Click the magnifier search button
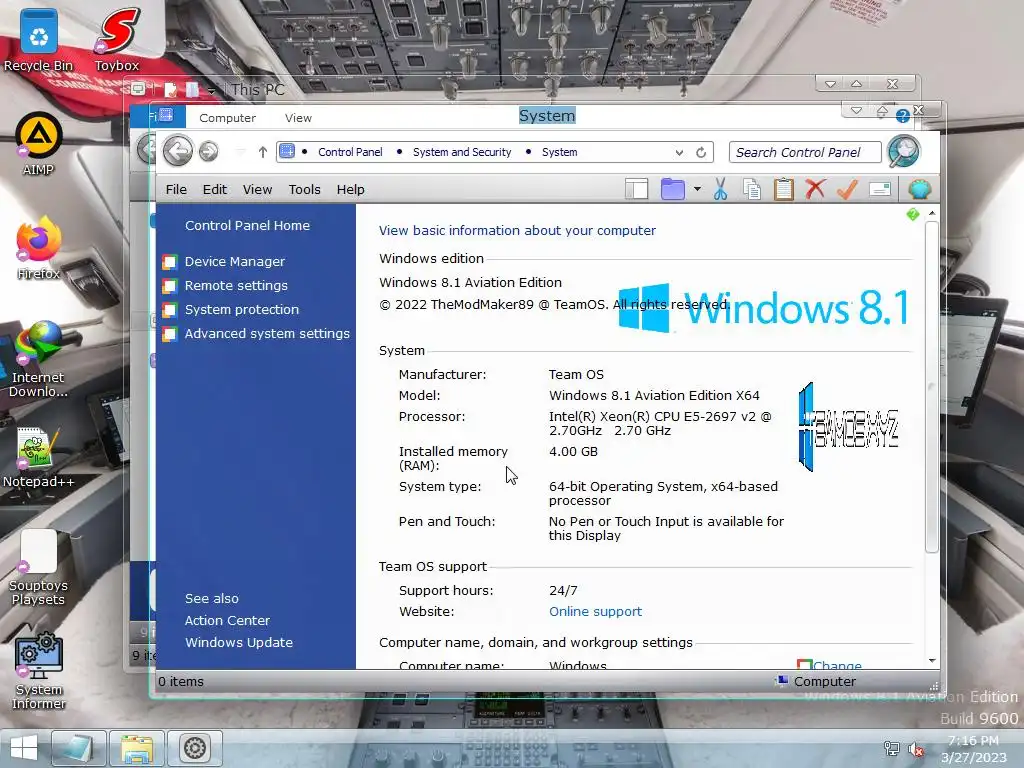1024x768 pixels. [904, 152]
